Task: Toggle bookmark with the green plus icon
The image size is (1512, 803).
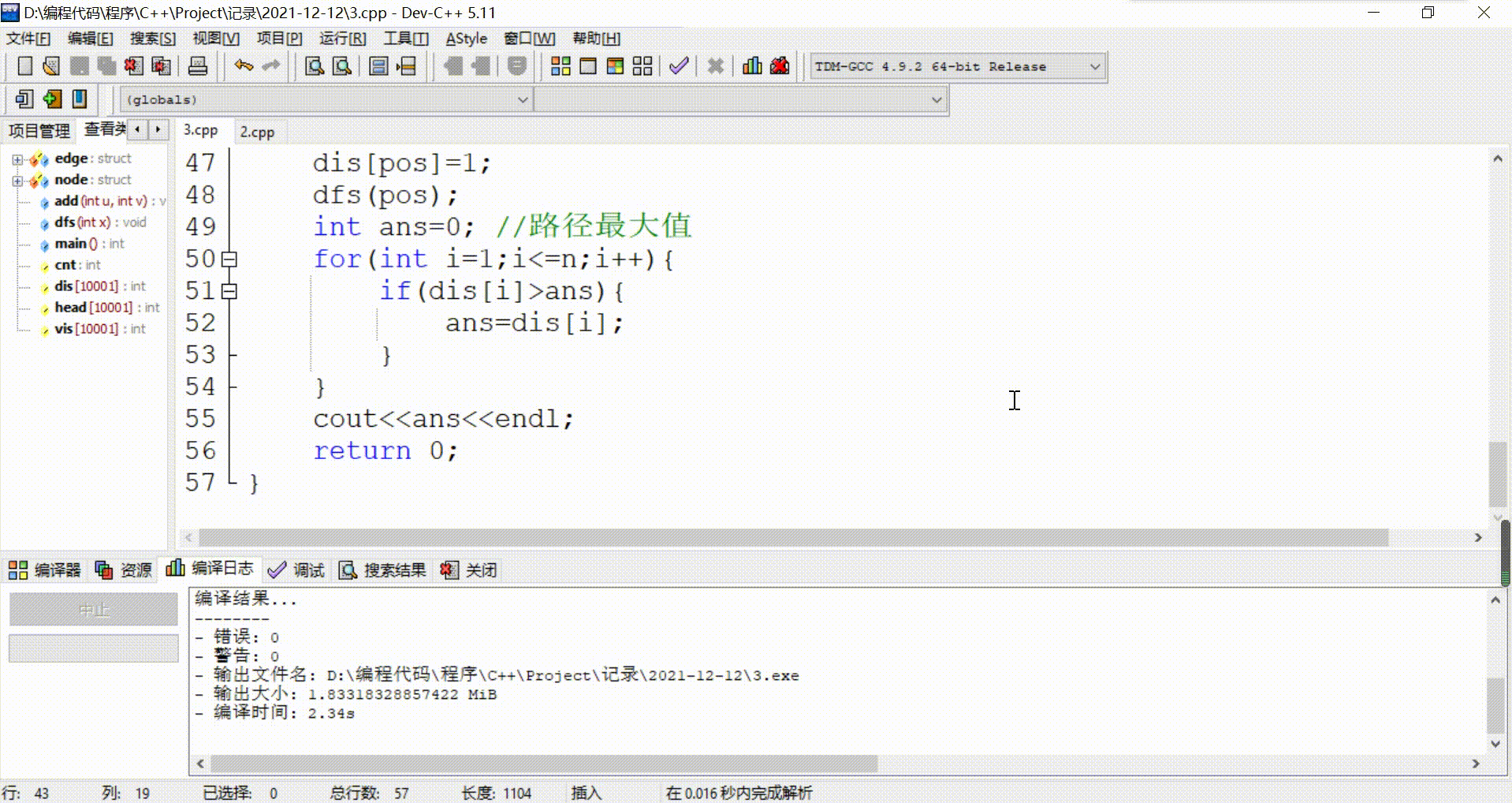Action: [52, 99]
